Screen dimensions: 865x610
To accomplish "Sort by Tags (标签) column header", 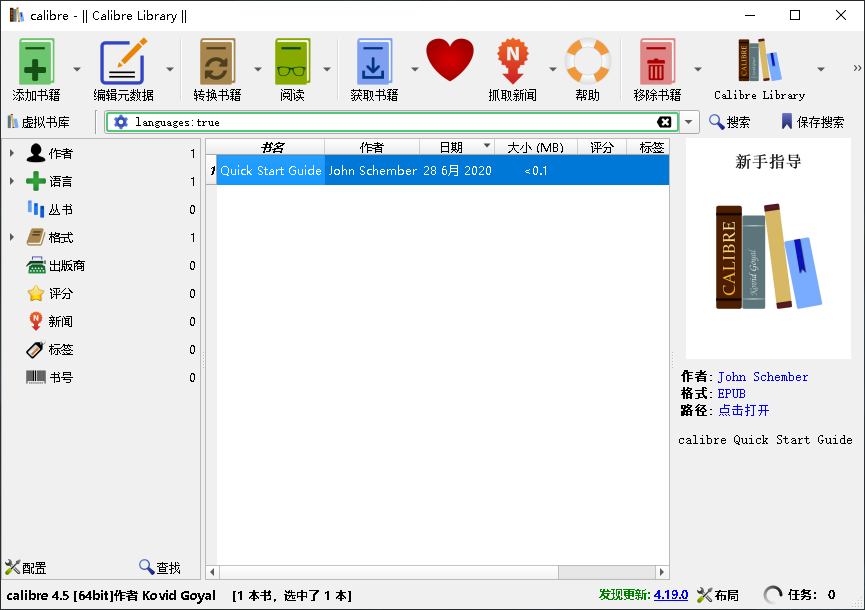I will [648, 147].
